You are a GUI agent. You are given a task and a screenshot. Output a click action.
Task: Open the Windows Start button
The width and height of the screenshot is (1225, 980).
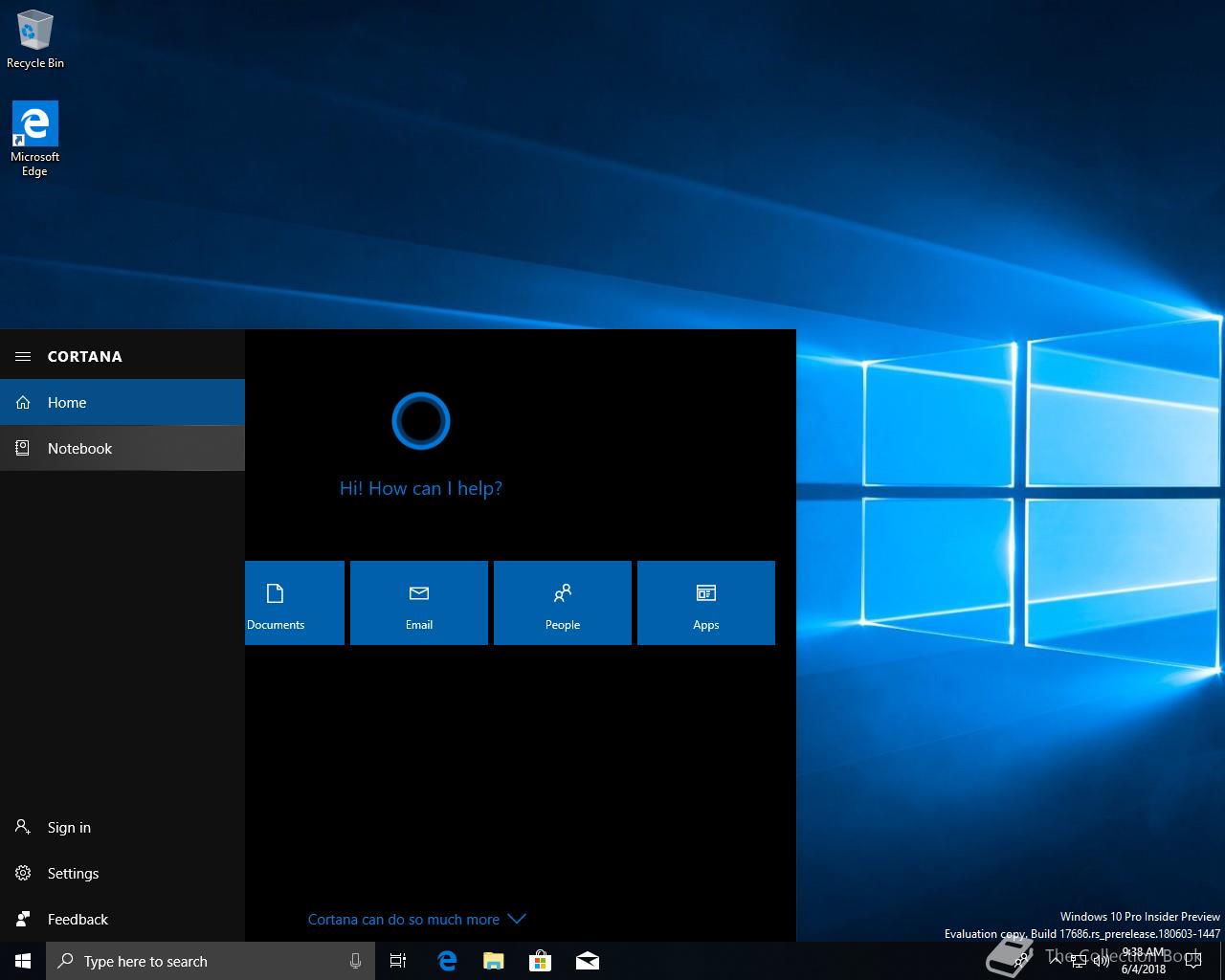pyautogui.click(x=23, y=961)
